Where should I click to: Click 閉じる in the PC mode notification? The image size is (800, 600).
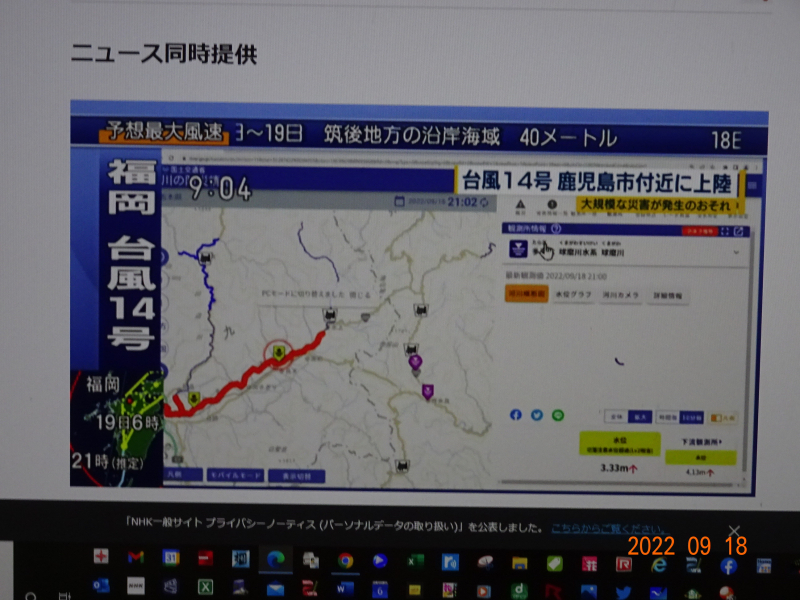coord(360,295)
